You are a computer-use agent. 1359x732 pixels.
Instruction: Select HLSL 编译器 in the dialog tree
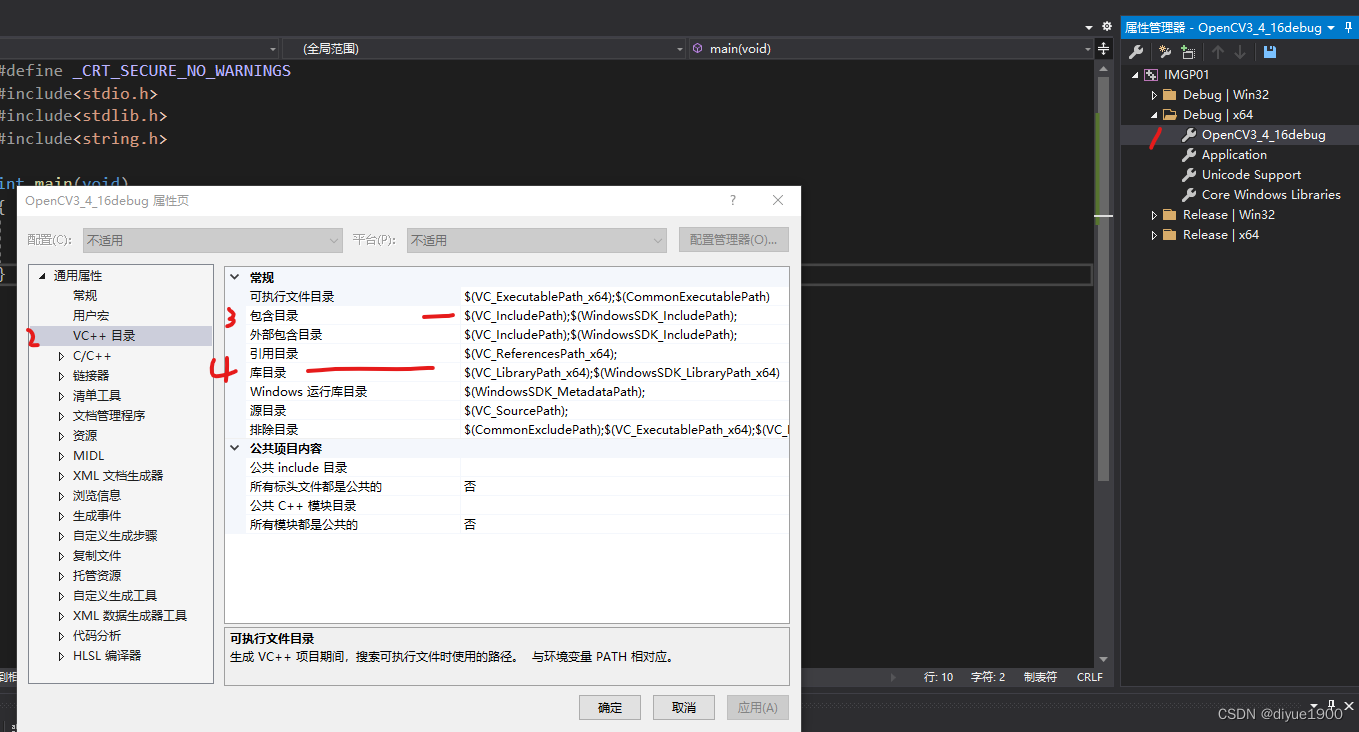click(x=107, y=656)
